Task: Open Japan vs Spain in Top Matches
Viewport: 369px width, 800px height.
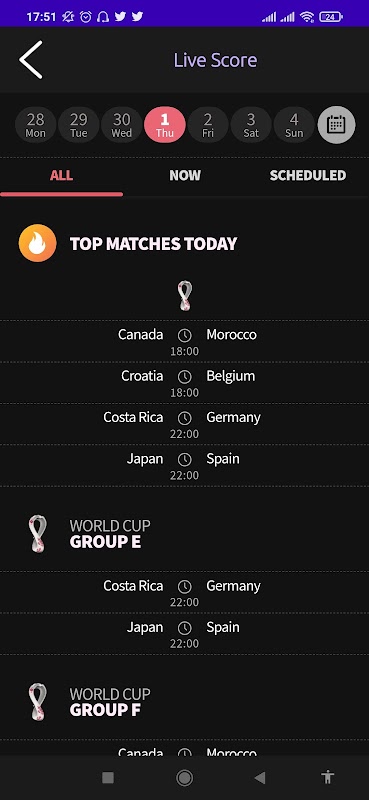Action: click(184, 465)
